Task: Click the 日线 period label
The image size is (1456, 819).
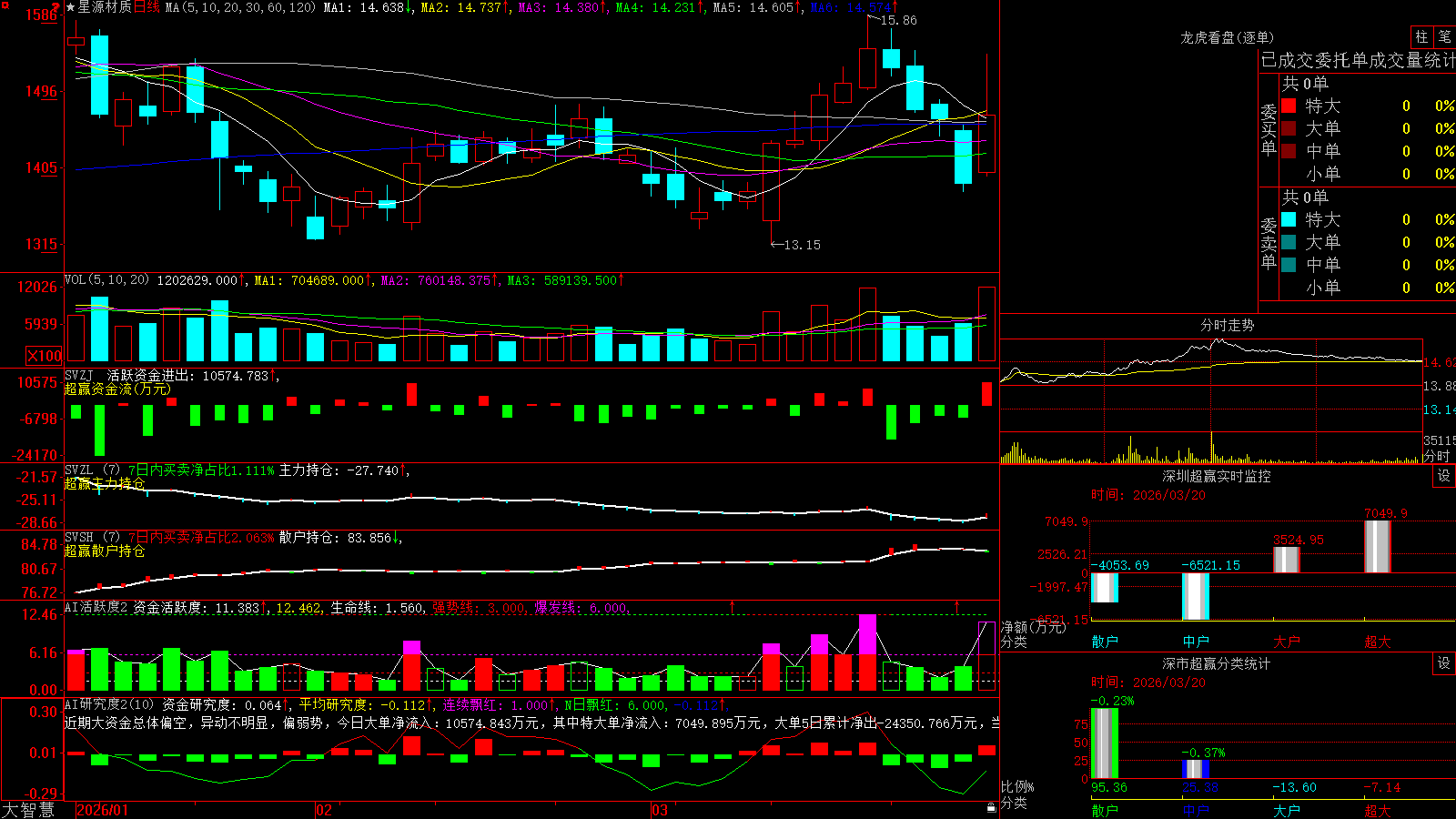Action: (147, 7)
